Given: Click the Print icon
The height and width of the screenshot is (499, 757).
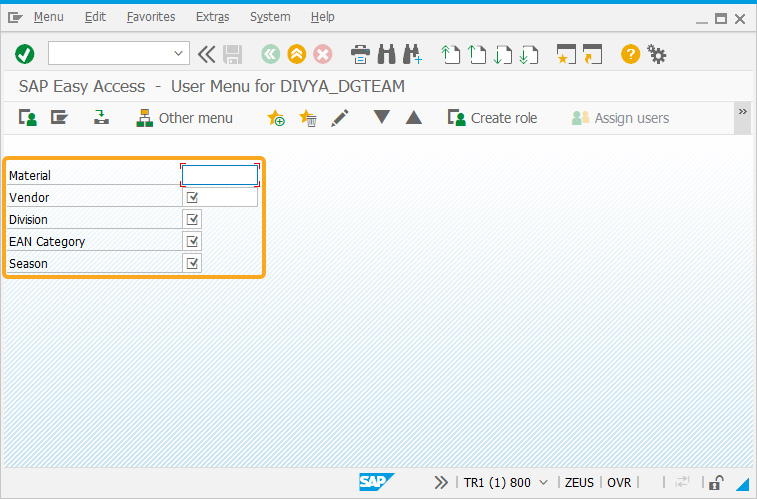Looking at the screenshot, I should point(360,55).
